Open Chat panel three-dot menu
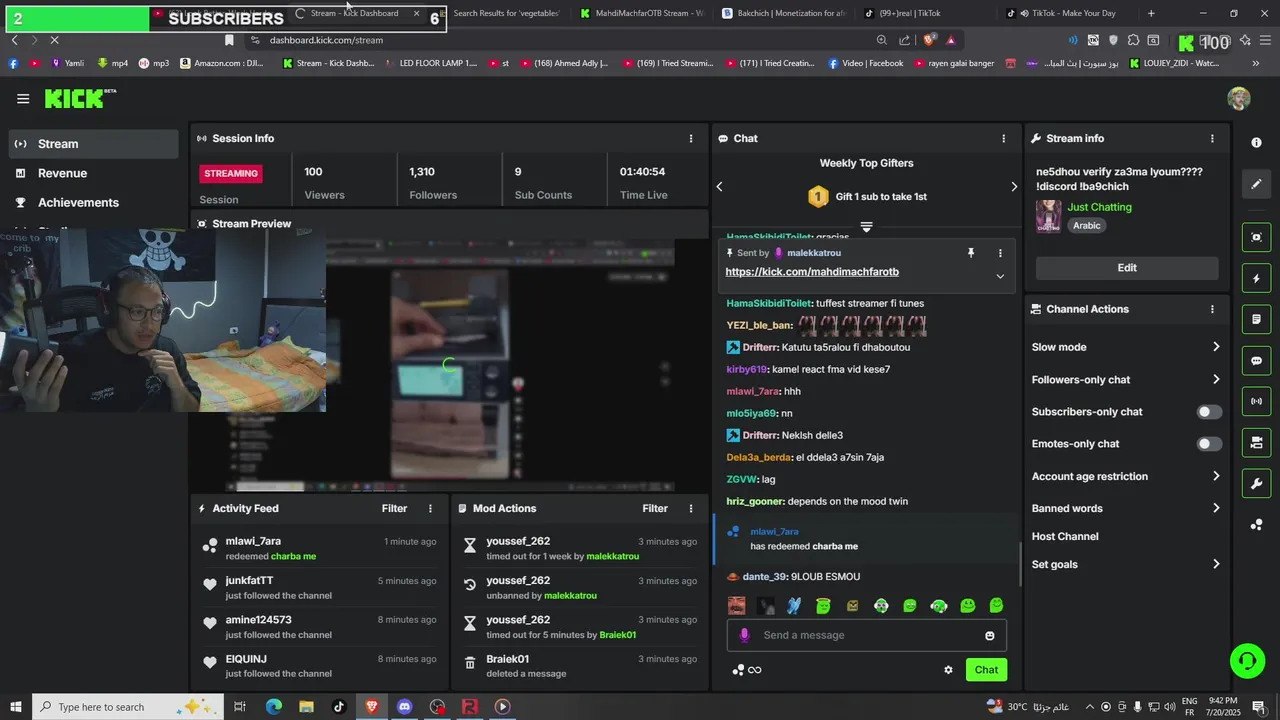The height and width of the screenshot is (720, 1280). click(x=1004, y=138)
